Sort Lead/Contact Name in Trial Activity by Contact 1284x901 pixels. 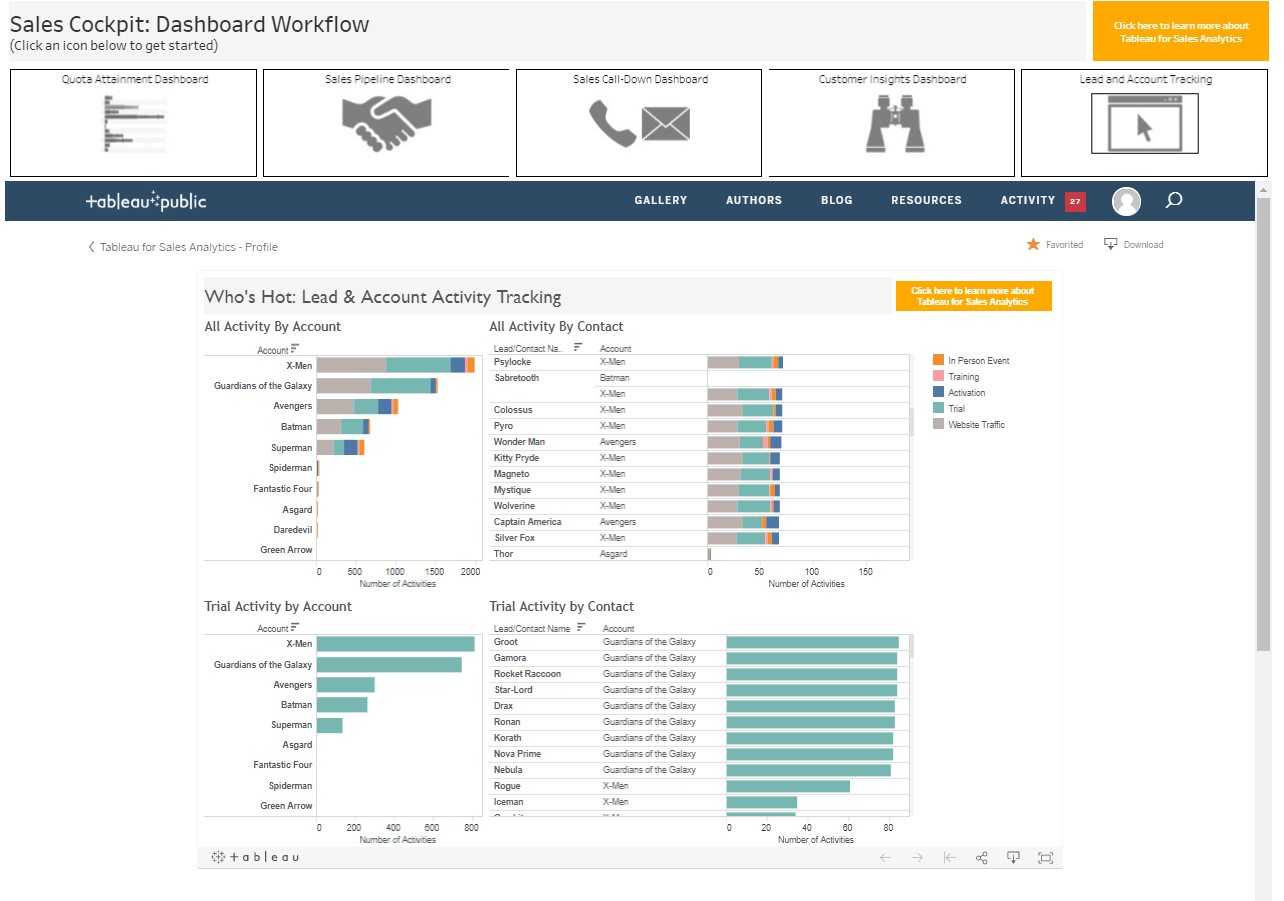click(582, 627)
